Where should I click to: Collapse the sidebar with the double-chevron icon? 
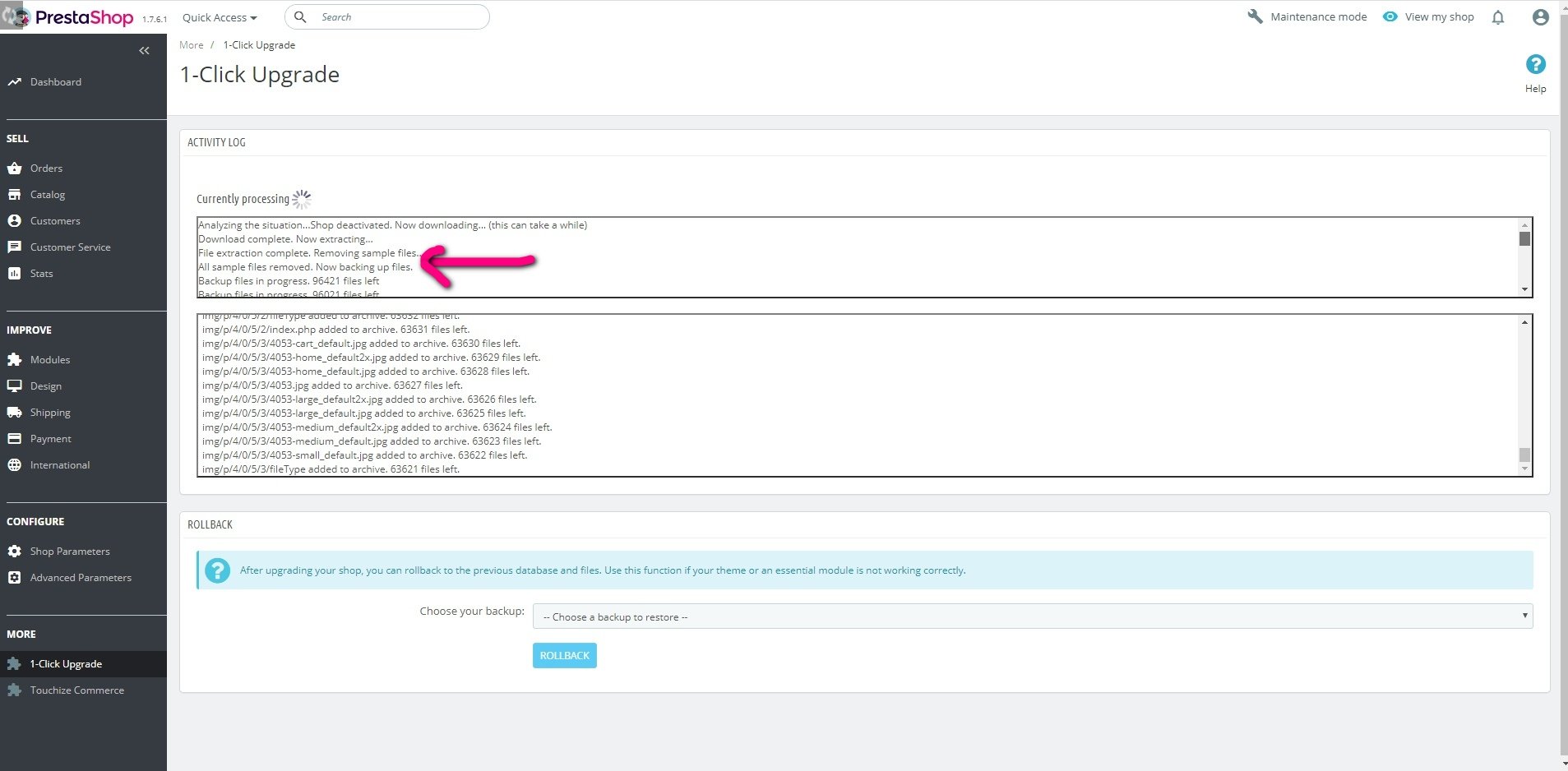pos(144,51)
